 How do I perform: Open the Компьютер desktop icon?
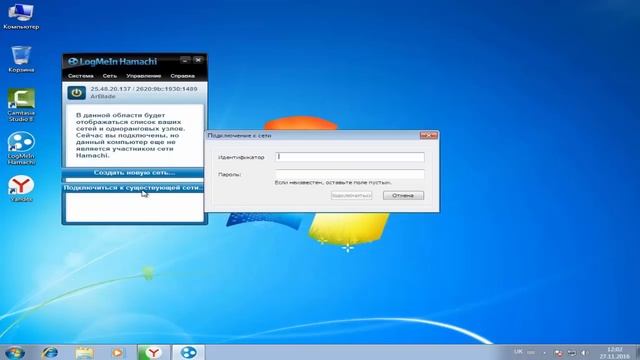[21, 16]
